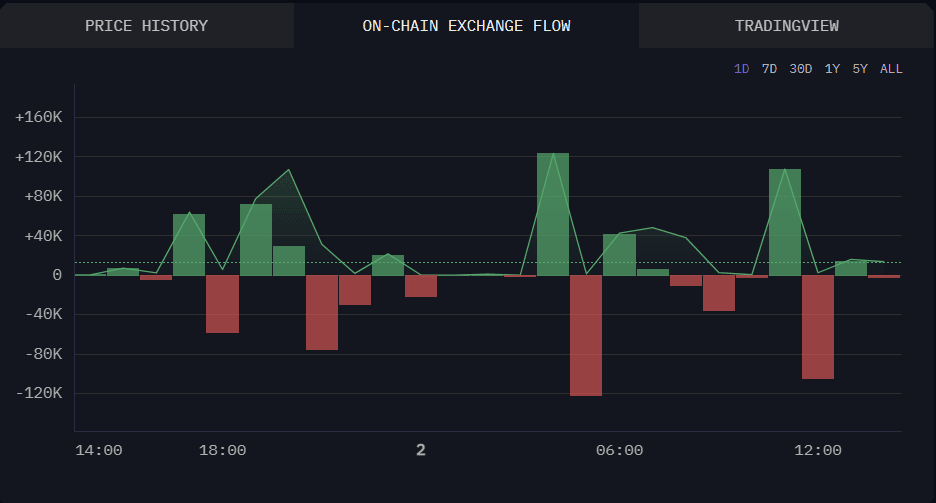The width and height of the screenshot is (936, 503).
Task: Click the 06:00 time axis label
Action: pos(619,451)
